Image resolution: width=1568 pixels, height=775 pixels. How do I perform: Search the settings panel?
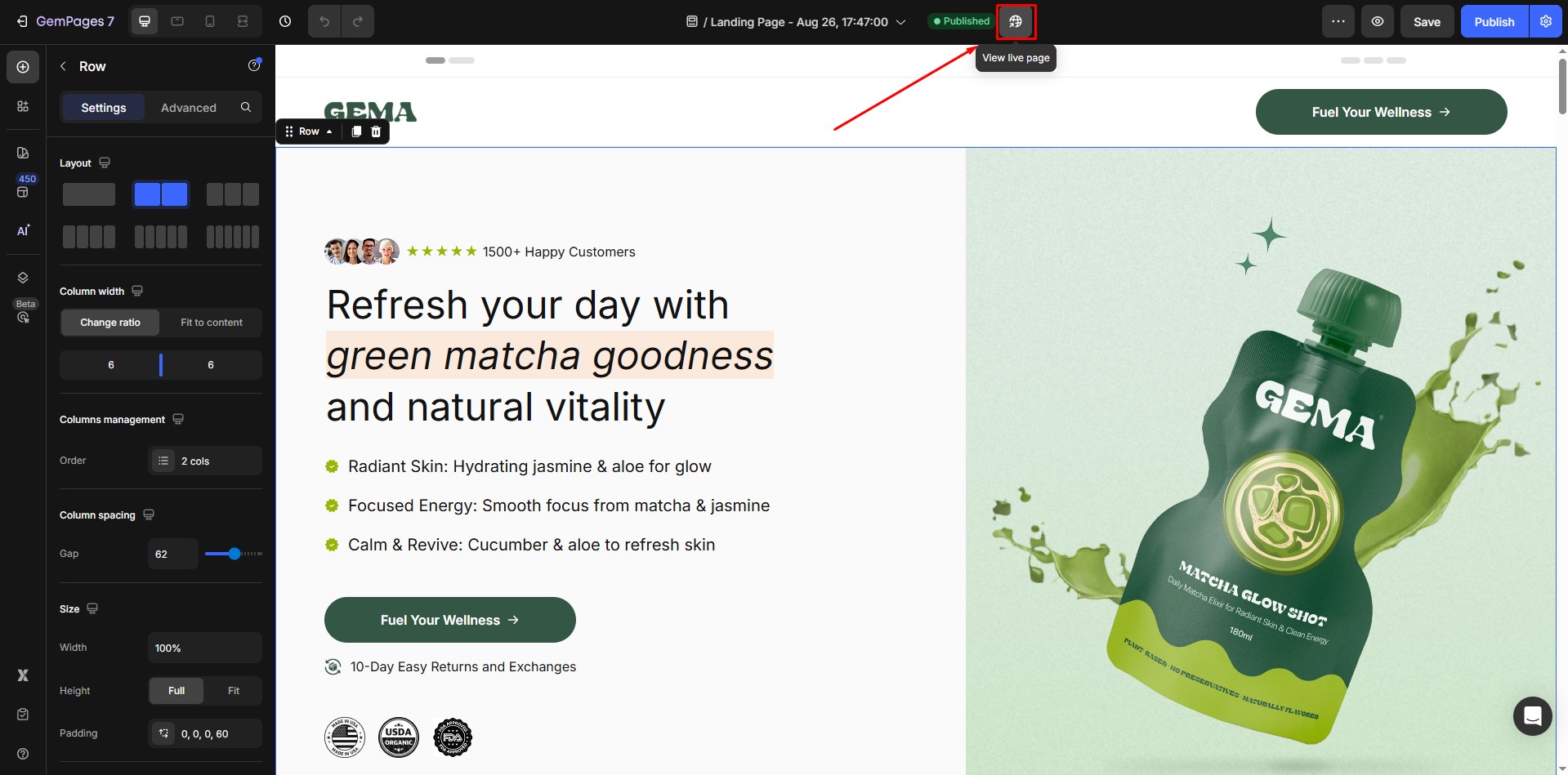coord(246,107)
